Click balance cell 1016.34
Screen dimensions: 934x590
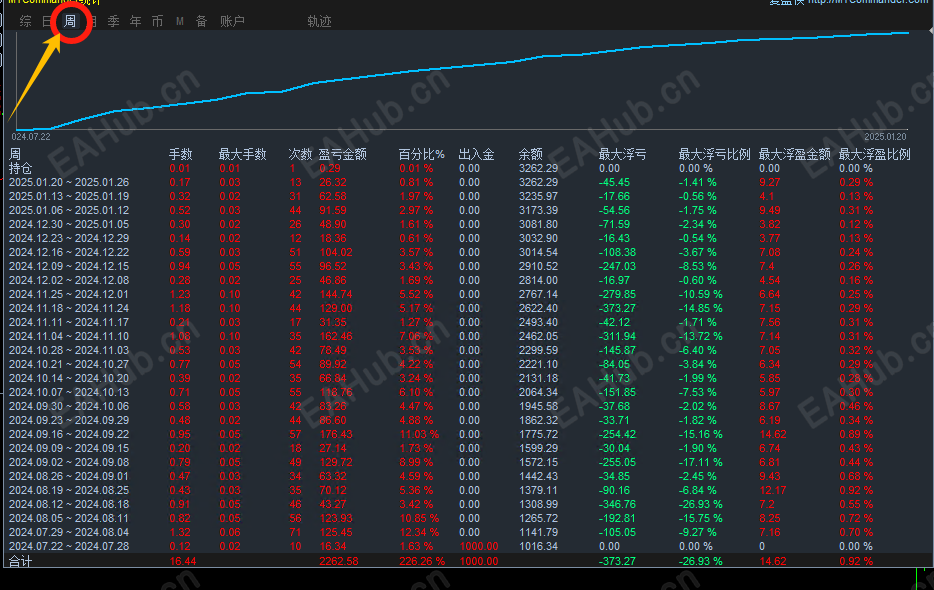pyautogui.click(x=538, y=546)
